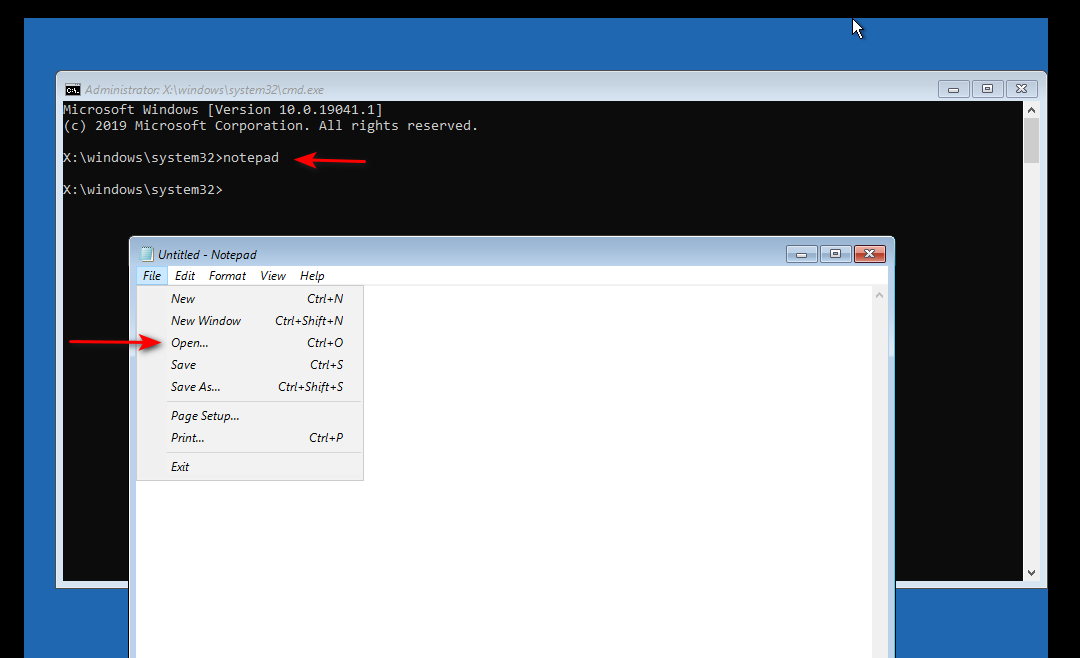This screenshot has height=658, width=1080.
Task: Open the Format menu in Notepad
Action: pos(227,276)
